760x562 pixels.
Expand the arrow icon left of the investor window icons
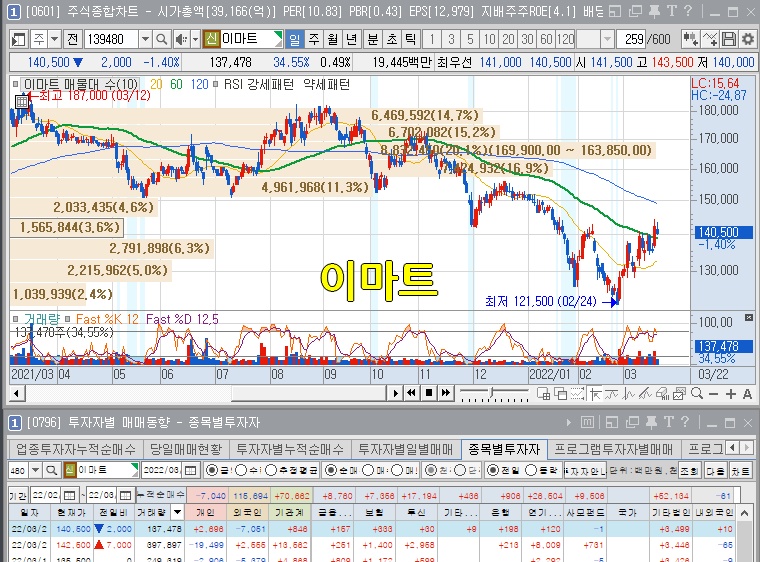click(569, 423)
